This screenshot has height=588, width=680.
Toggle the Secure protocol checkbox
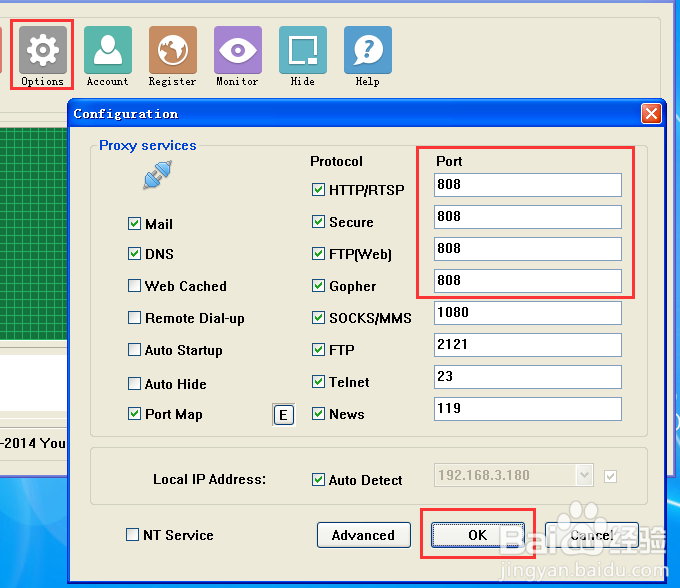318,222
